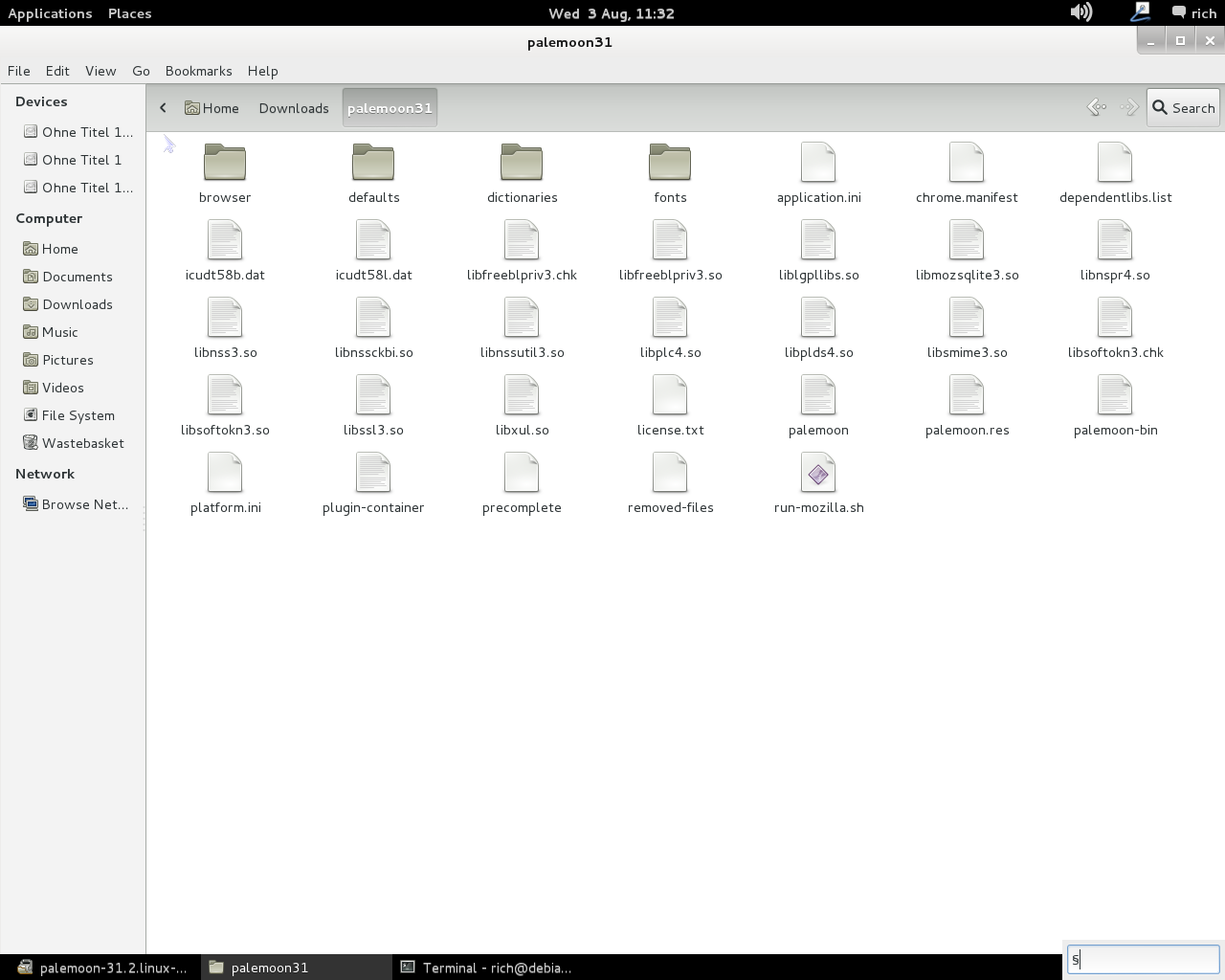Select the icudt58l.dat file
Image resolution: width=1225 pixels, height=980 pixels.
tap(373, 251)
